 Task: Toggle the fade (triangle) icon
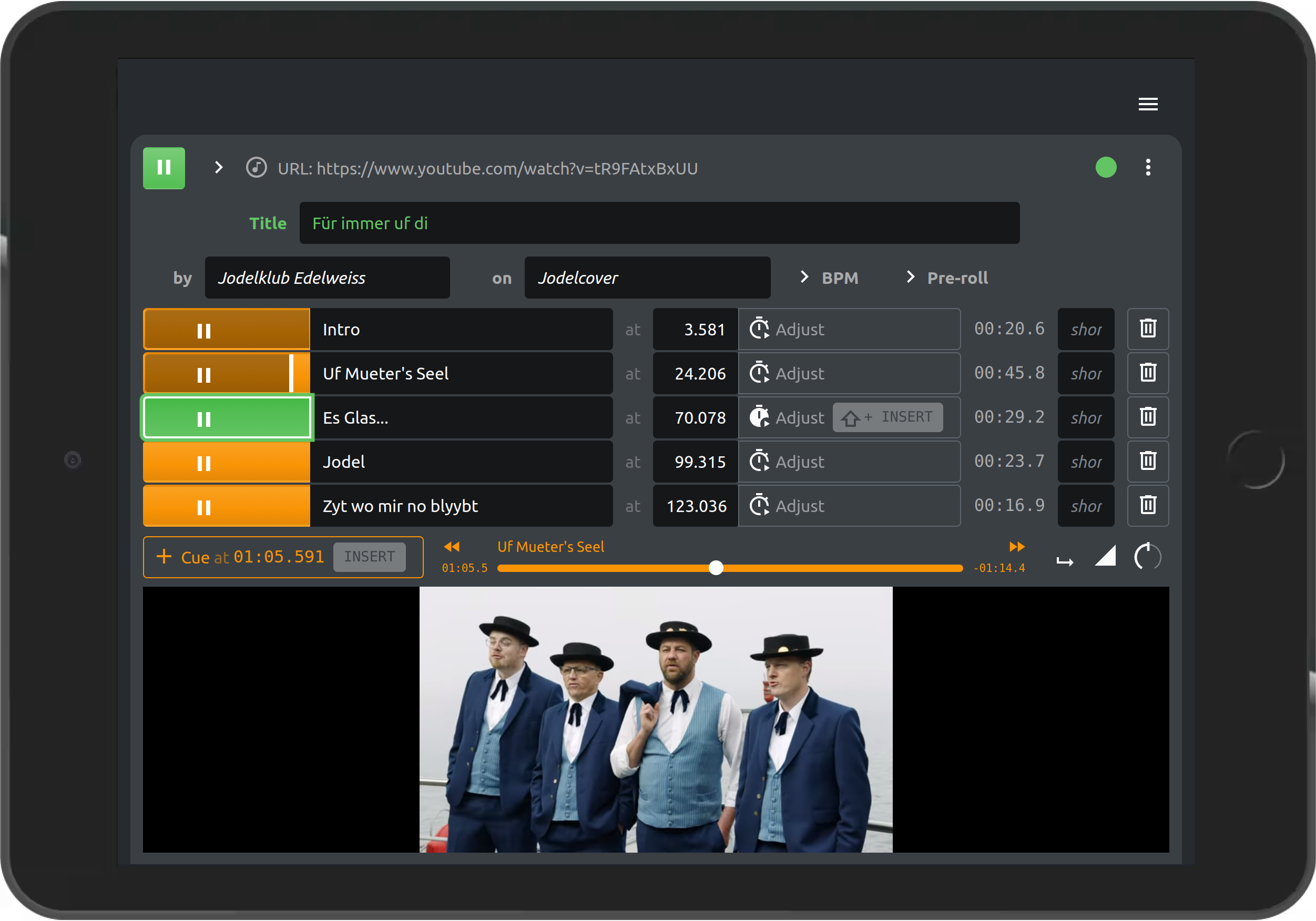[1106, 557]
